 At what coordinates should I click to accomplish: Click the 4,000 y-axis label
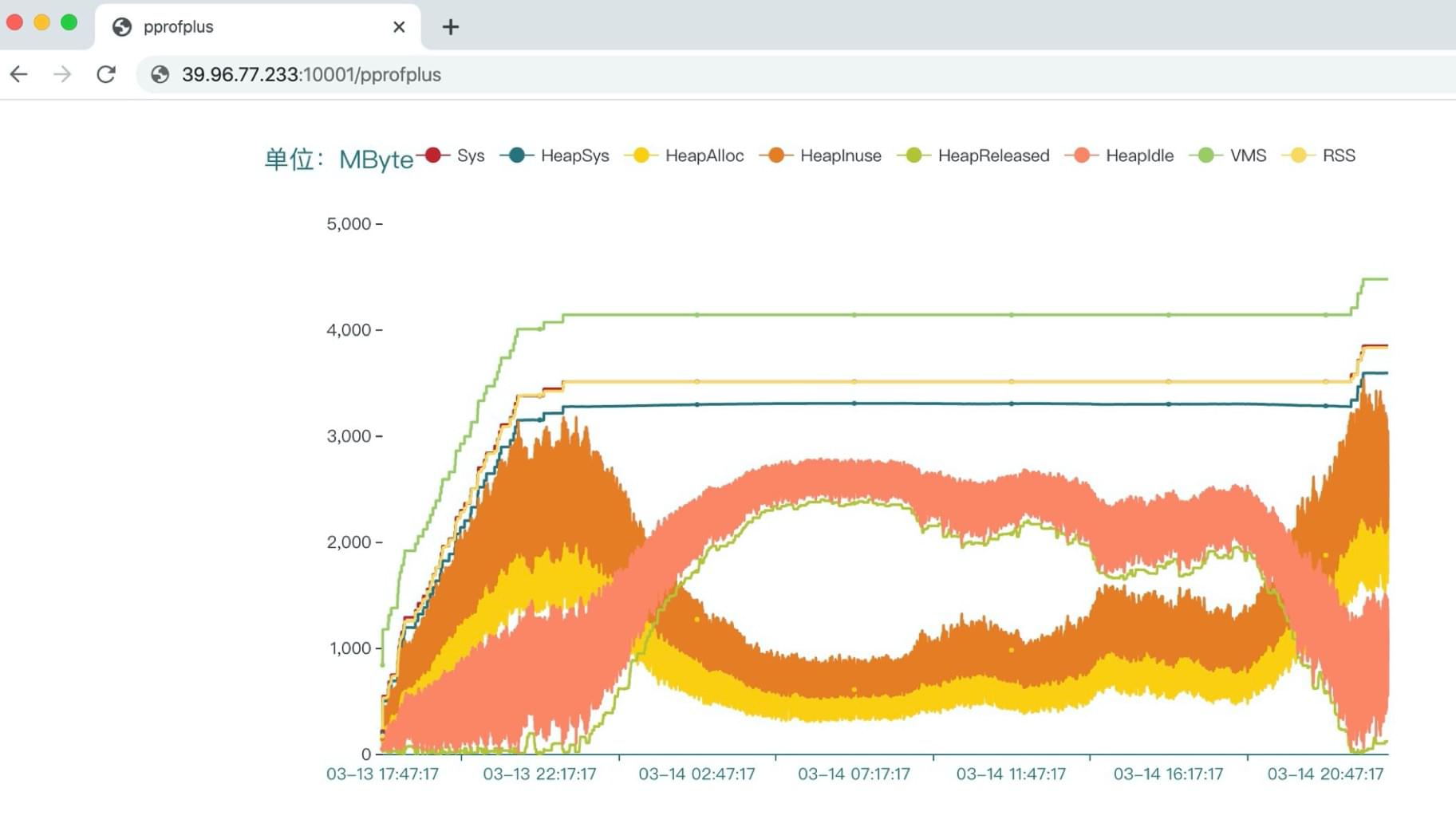click(x=349, y=330)
